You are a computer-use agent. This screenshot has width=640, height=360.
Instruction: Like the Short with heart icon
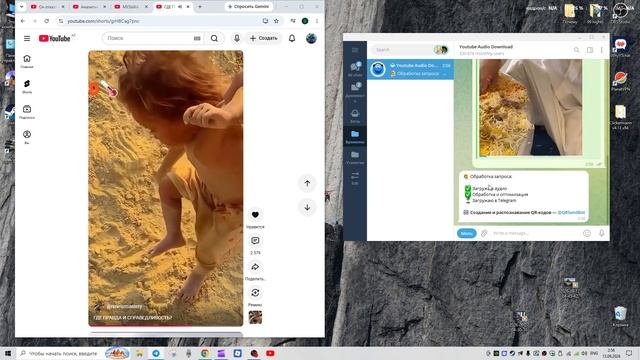pos(255,215)
